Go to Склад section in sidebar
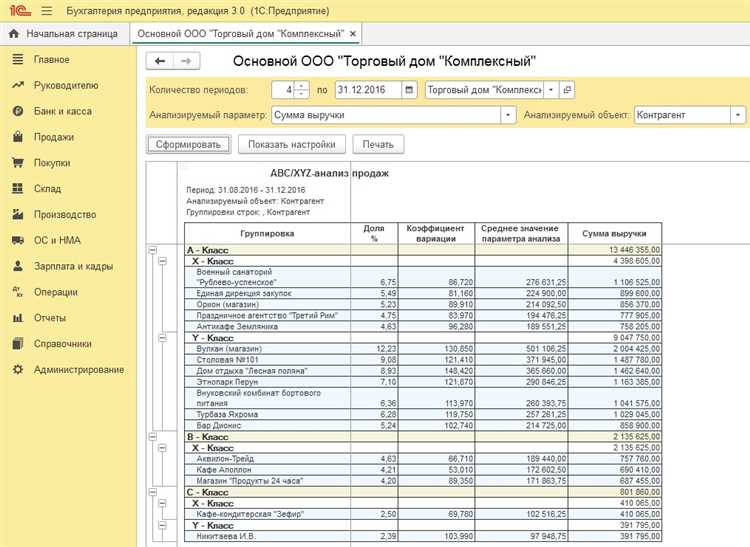Image resolution: width=750 pixels, height=547 pixels. [47, 188]
